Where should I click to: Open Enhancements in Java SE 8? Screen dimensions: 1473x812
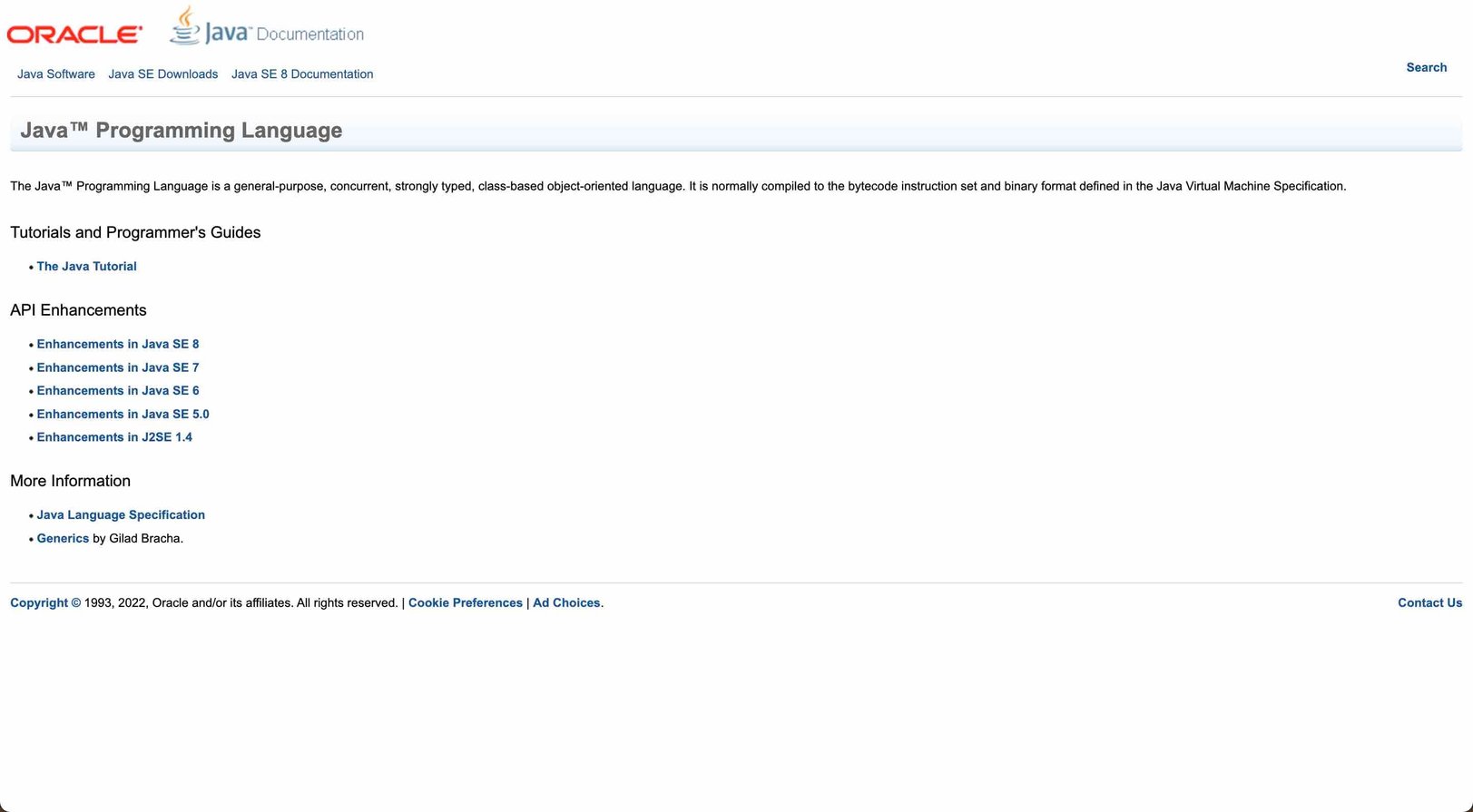coord(118,345)
